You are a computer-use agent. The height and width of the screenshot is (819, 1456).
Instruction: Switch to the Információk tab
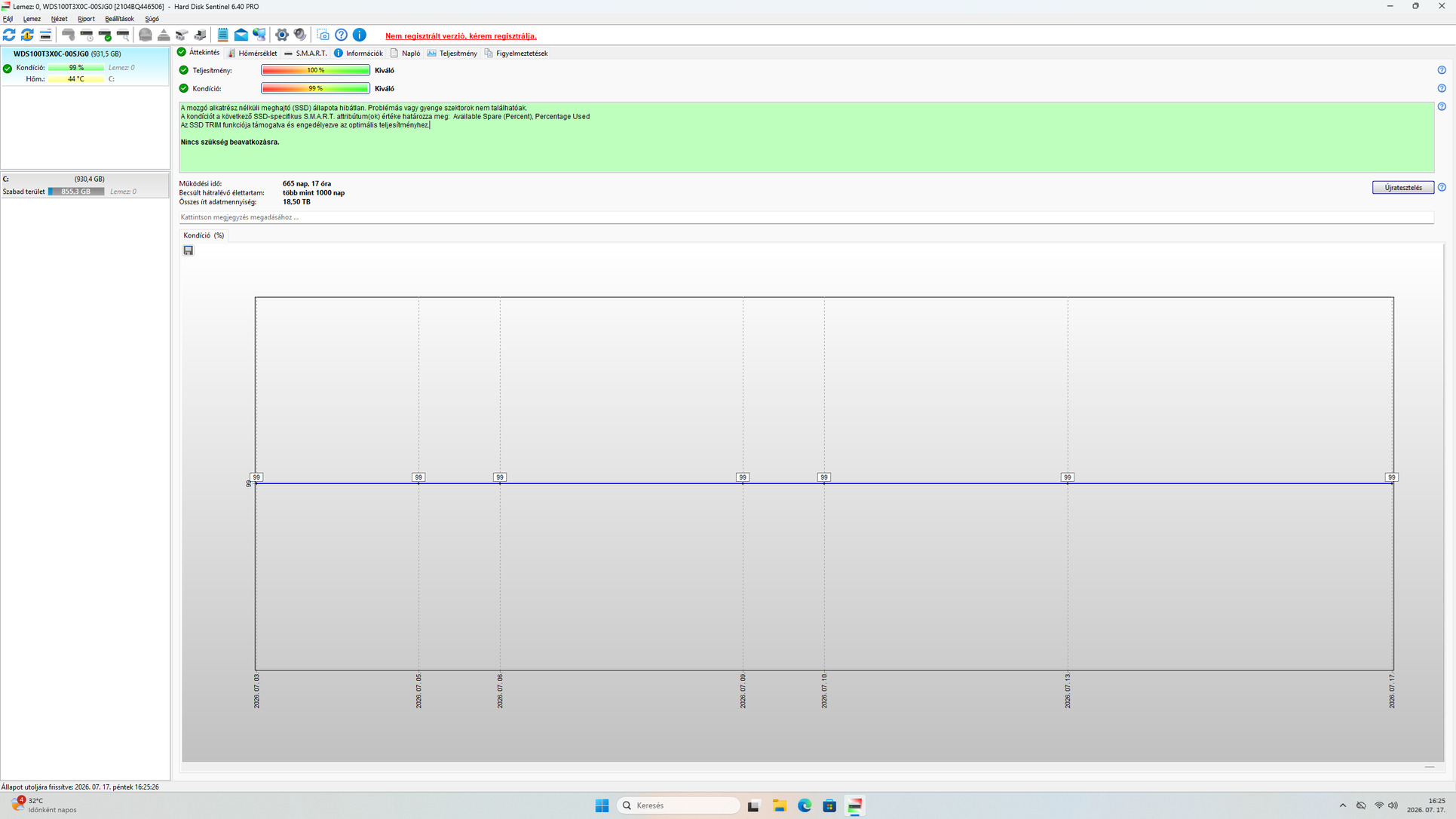click(x=358, y=53)
